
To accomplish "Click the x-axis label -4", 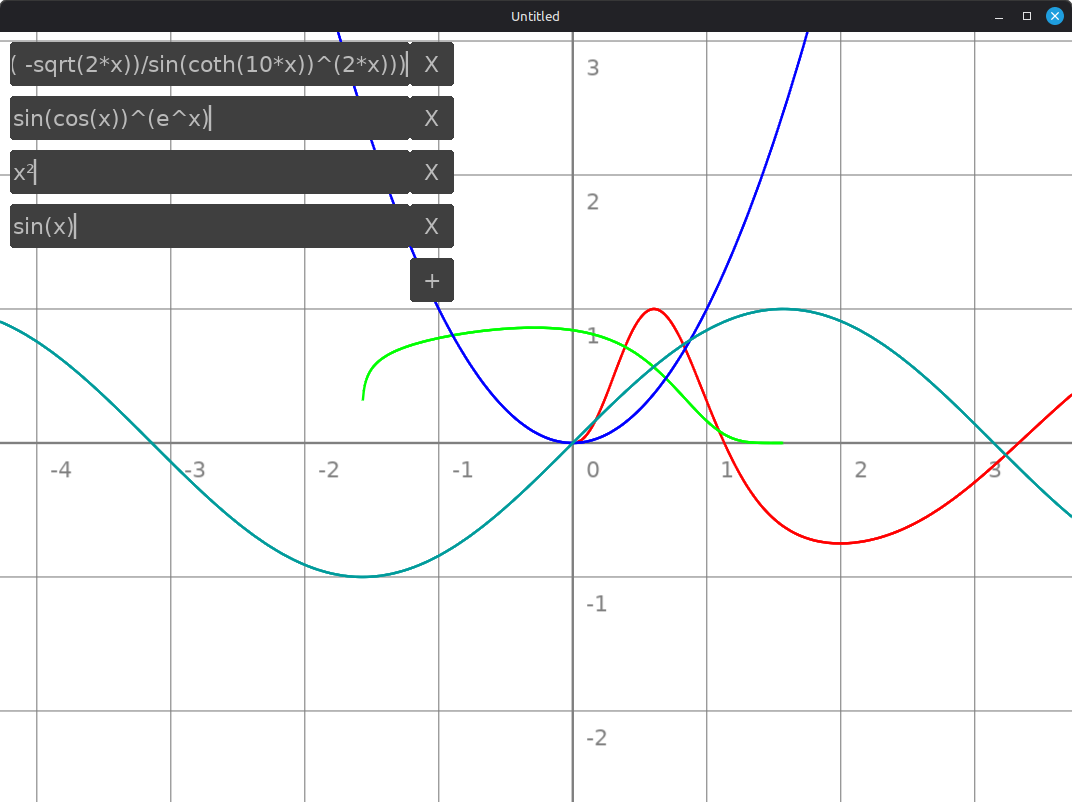I will [x=60, y=469].
